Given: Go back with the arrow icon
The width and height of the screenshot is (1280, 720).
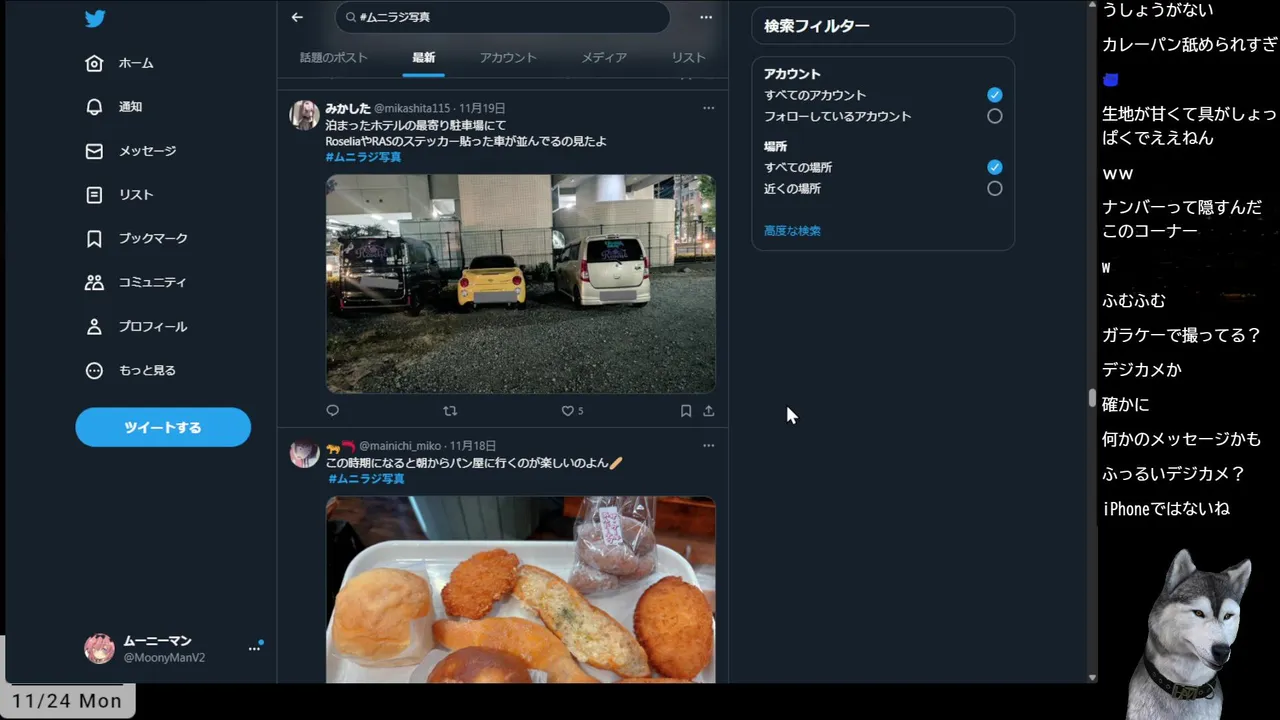Looking at the screenshot, I should click(x=297, y=17).
